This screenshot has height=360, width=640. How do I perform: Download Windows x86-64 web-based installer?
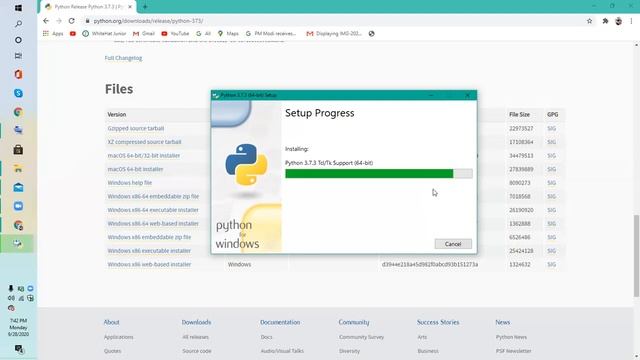tap(153, 223)
